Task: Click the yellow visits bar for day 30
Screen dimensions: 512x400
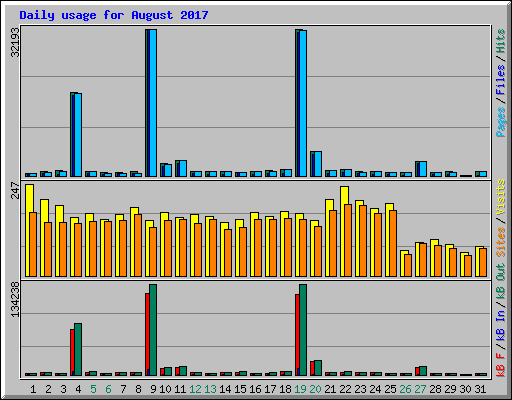Action: tap(462, 265)
